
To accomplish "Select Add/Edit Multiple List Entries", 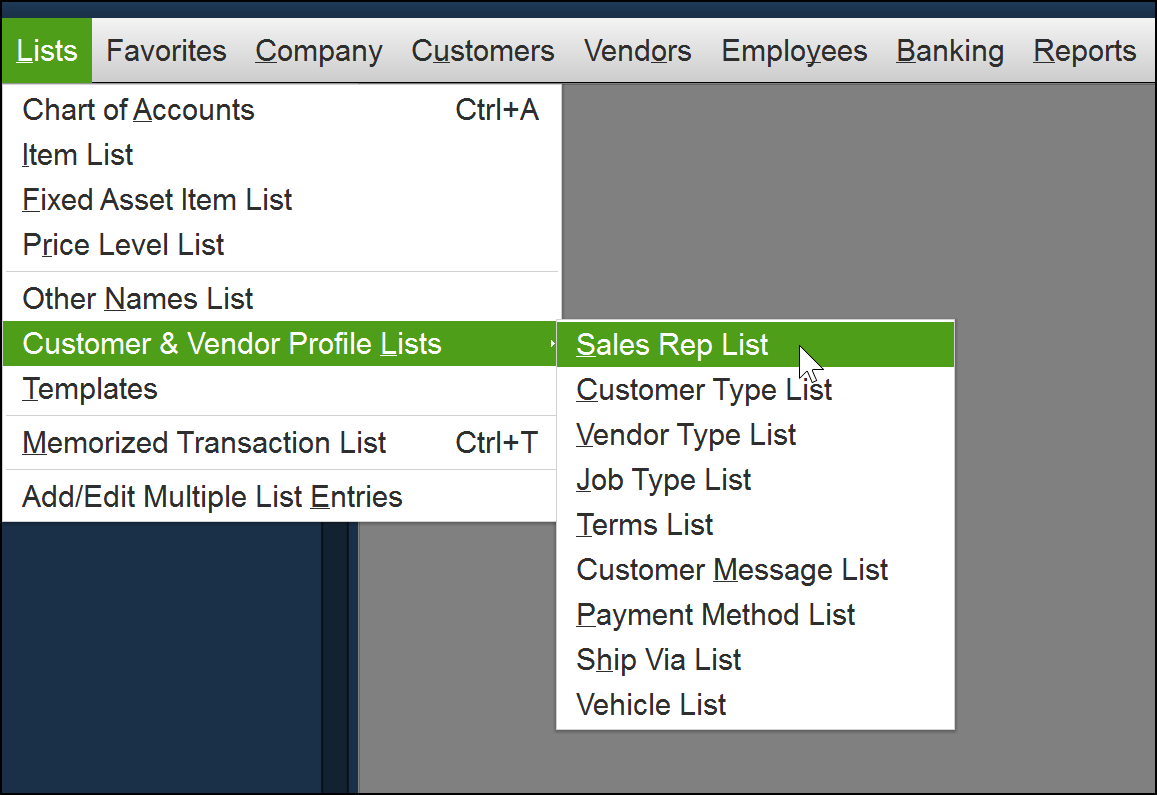I will click(x=280, y=497).
